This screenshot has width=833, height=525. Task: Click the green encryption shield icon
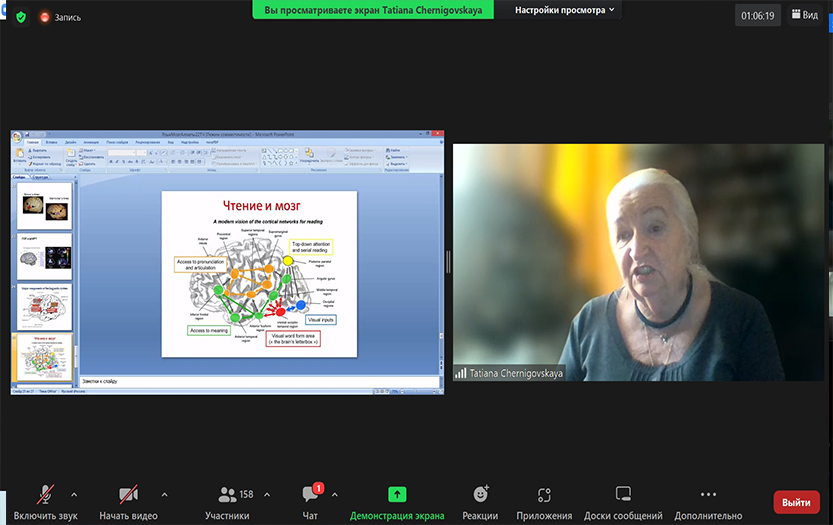point(20,17)
